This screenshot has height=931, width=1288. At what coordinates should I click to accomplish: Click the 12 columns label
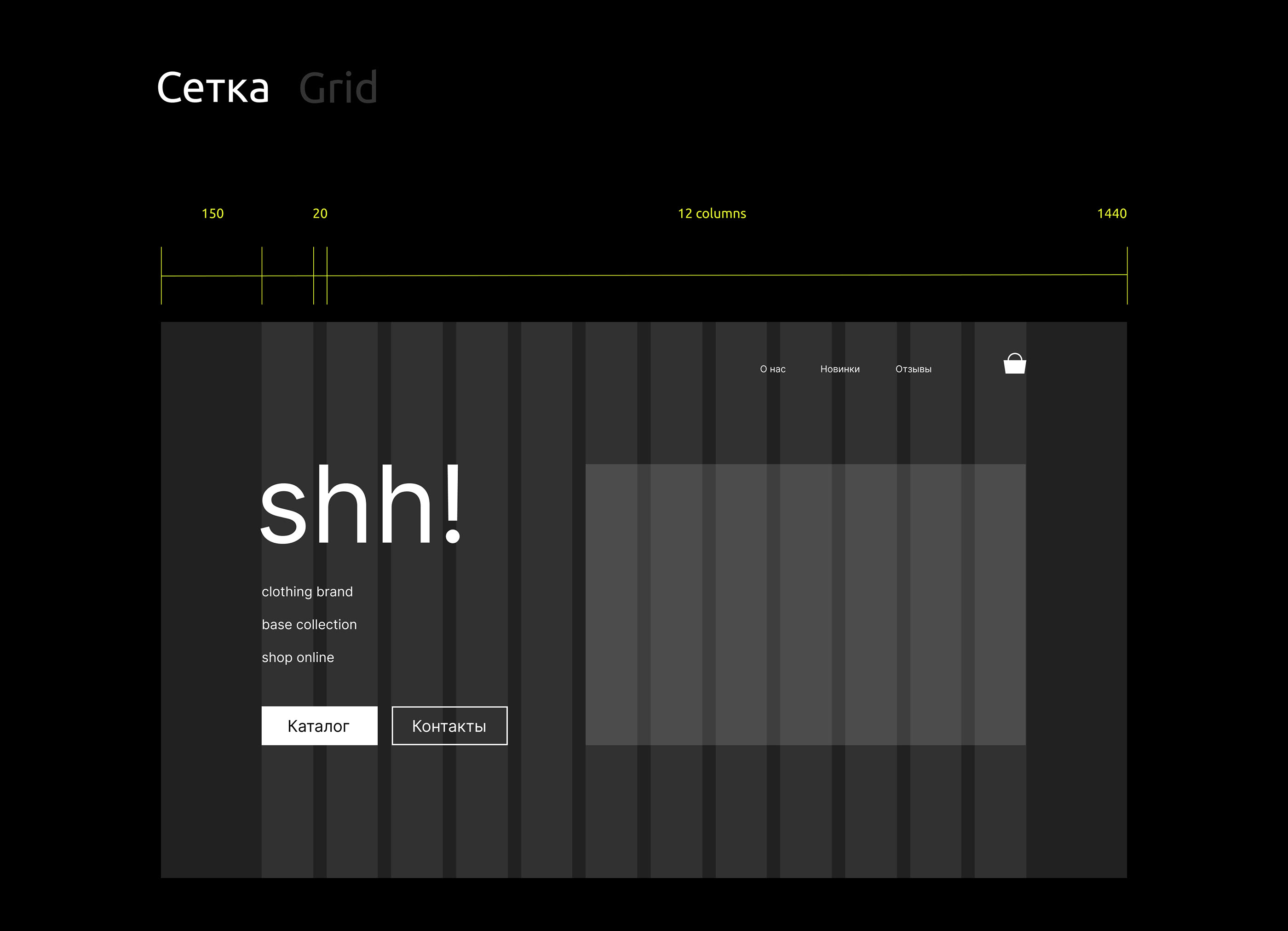(x=712, y=213)
